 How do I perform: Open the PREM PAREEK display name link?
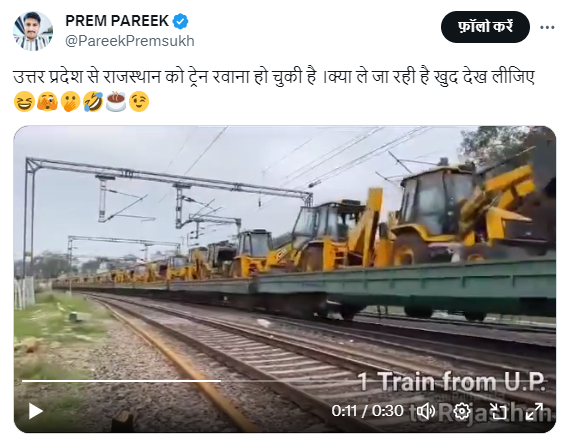click(x=117, y=21)
